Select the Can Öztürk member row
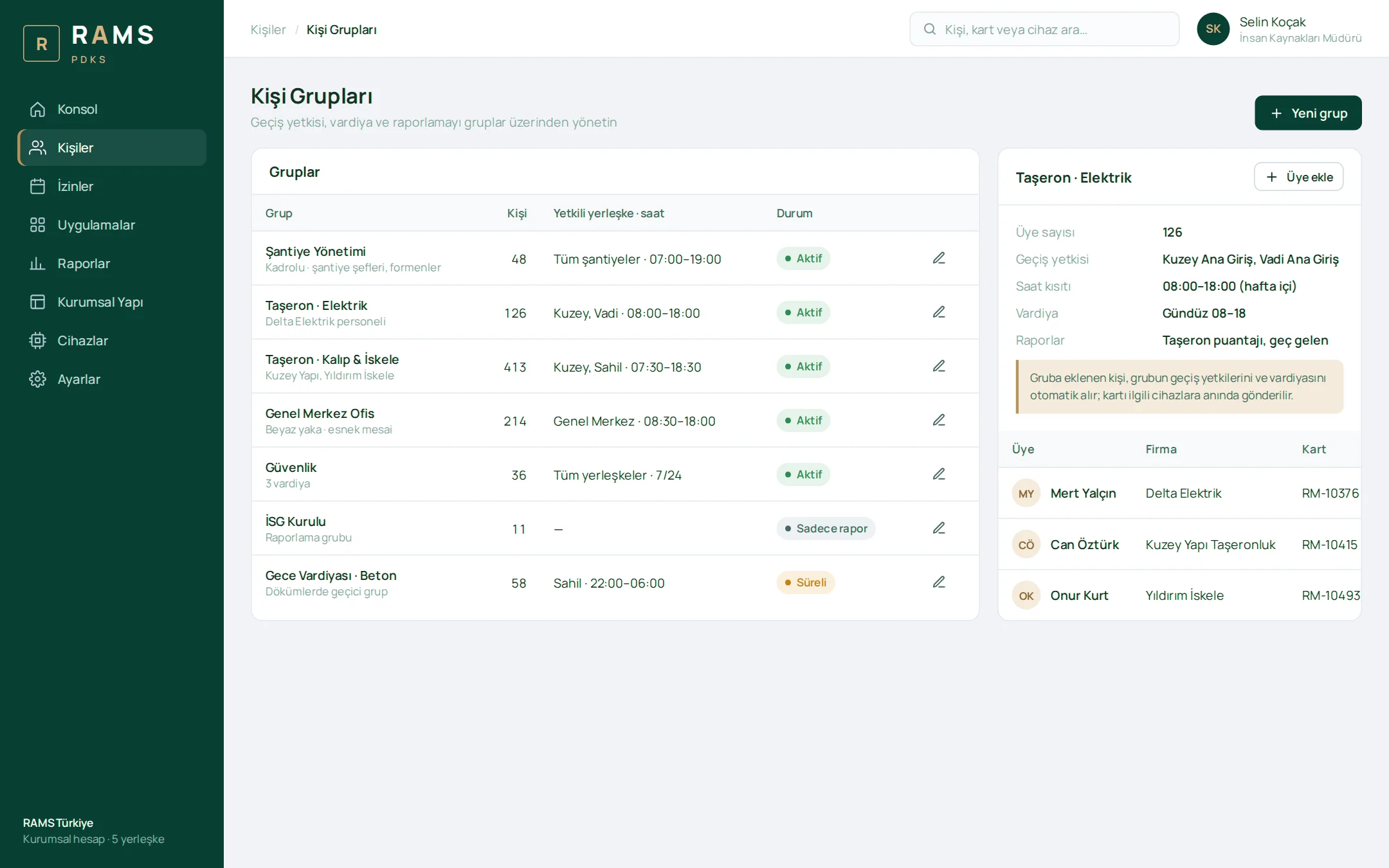This screenshot has height=868, width=1389. pyautogui.click(x=1179, y=545)
